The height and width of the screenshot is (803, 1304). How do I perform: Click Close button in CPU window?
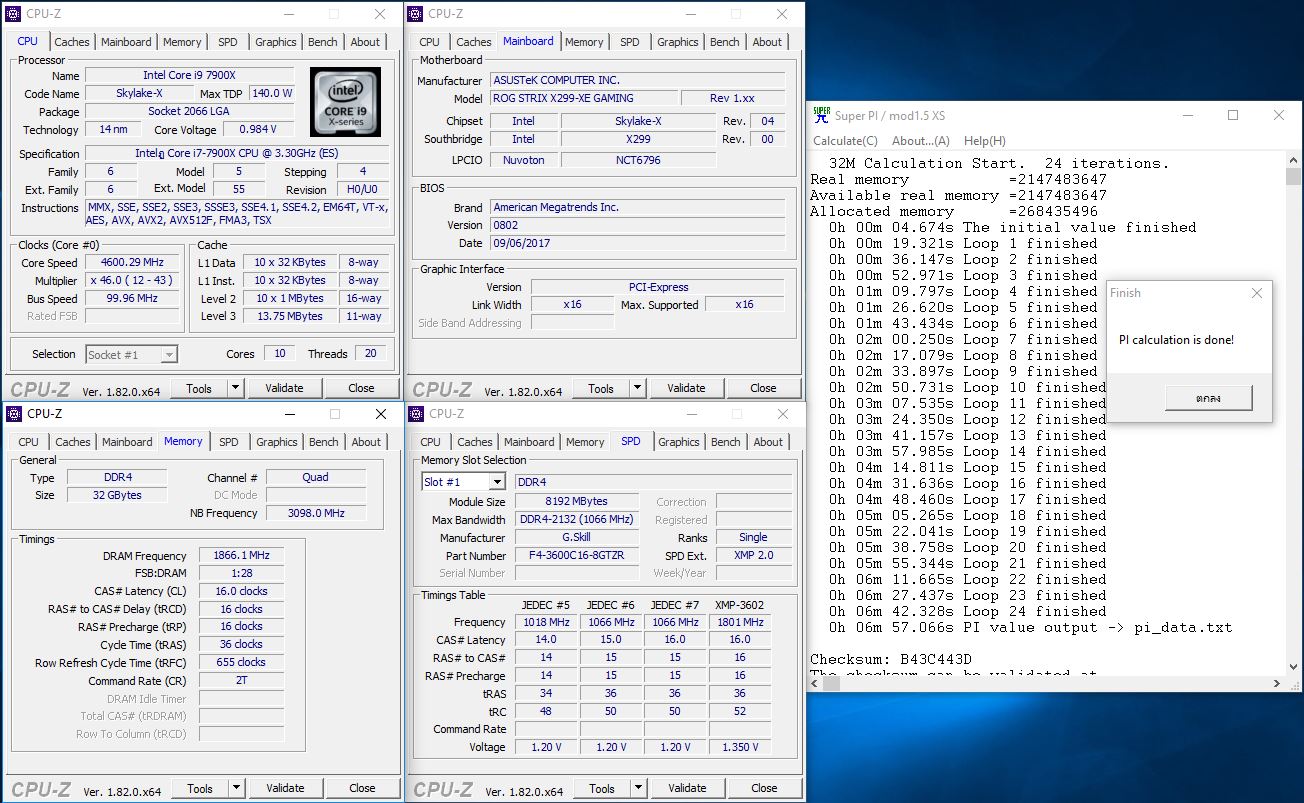pos(361,388)
